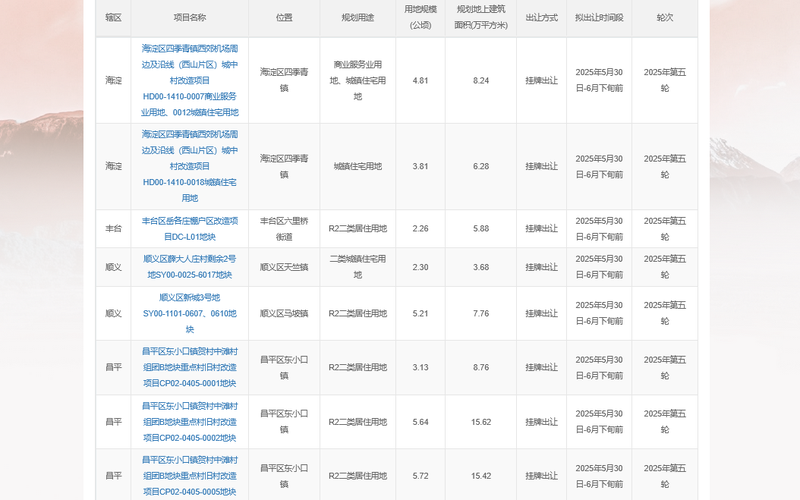Click the 轮次 column header
Image resolution: width=800 pixels, height=500 pixels.
point(665,17)
